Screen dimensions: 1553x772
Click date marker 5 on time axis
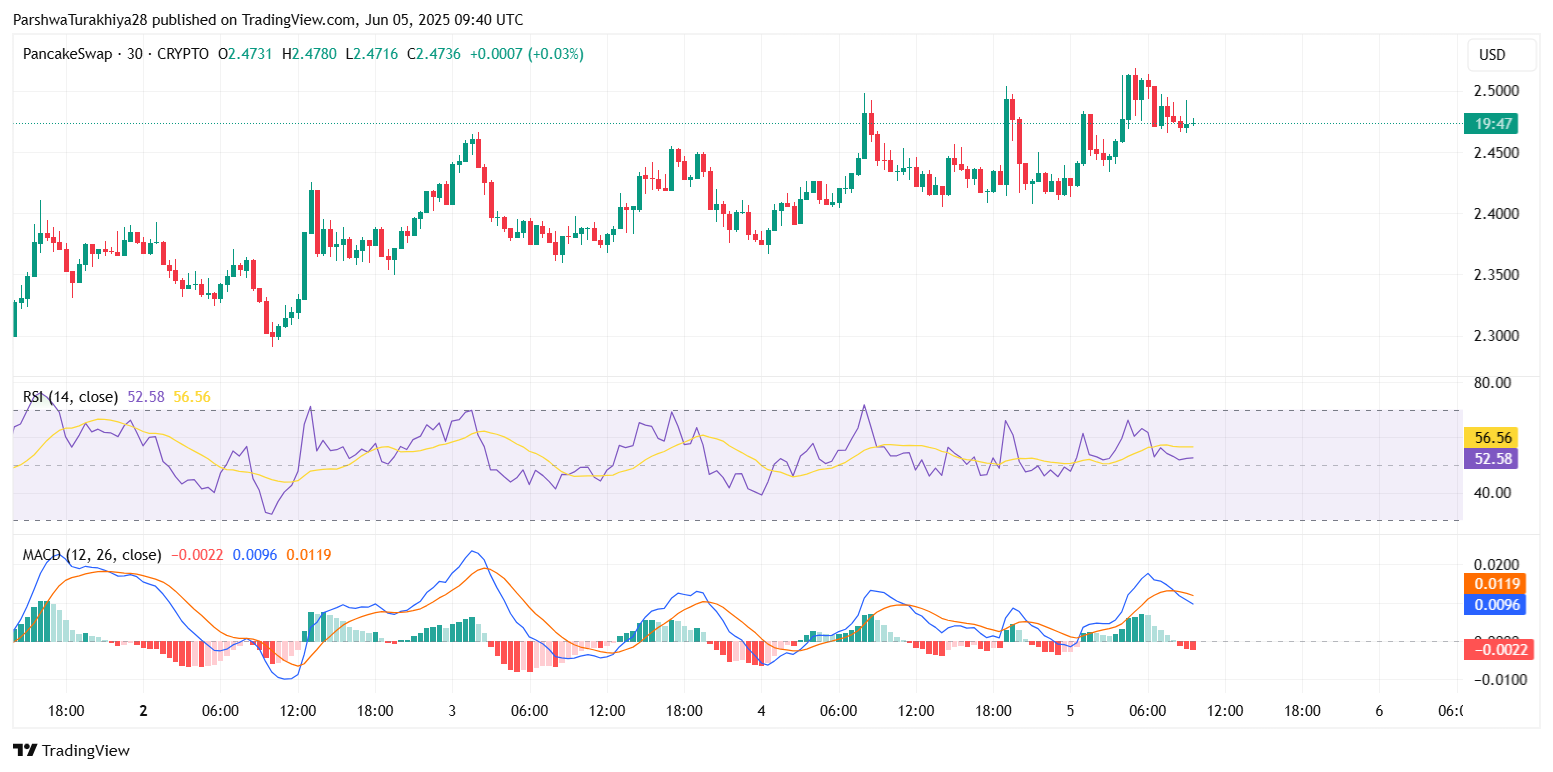coord(1070,711)
